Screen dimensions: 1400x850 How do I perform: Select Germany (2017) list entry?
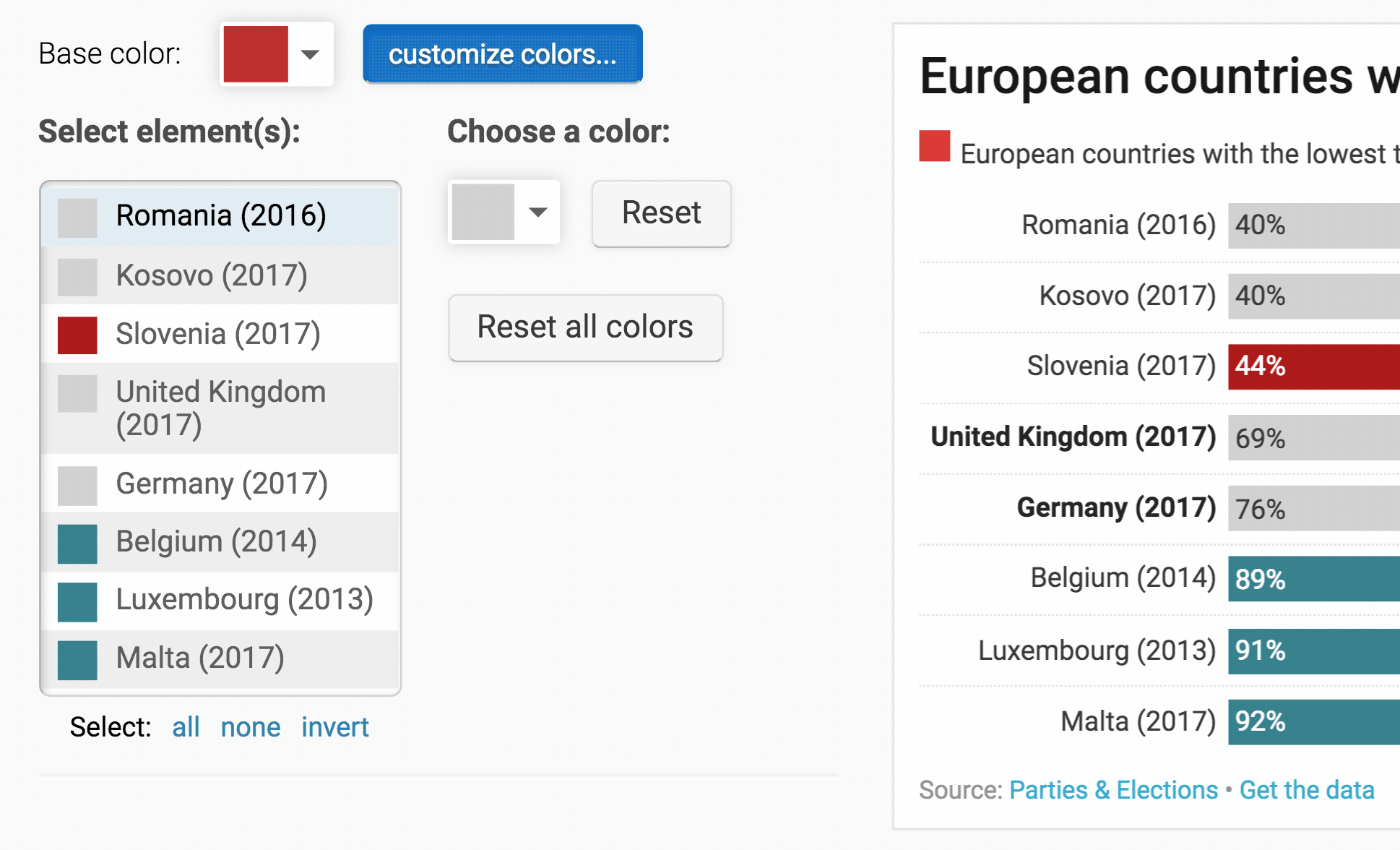[221, 484]
